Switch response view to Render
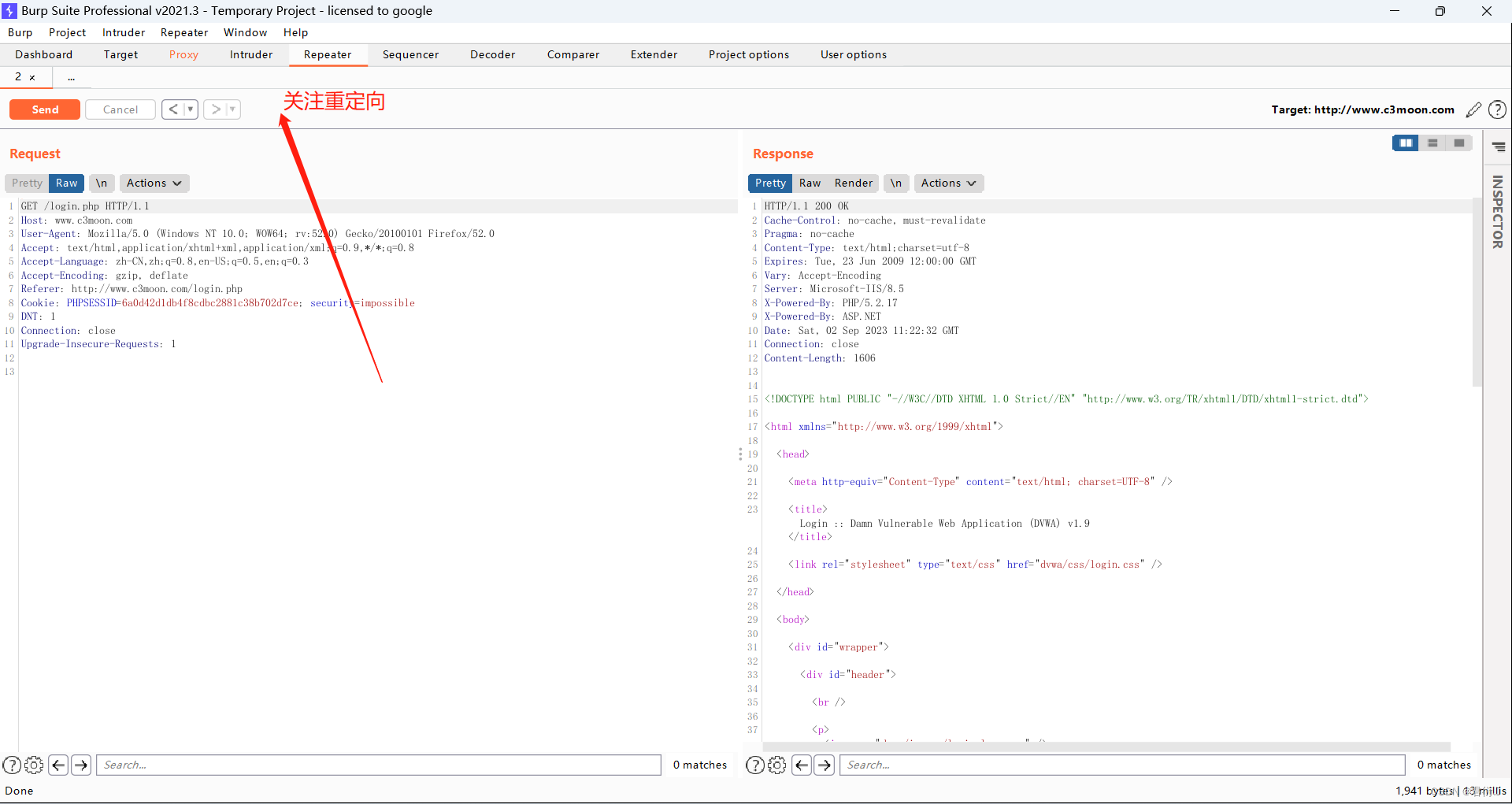Viewport: 1512px width, 804px height. [x=854, y=183]
